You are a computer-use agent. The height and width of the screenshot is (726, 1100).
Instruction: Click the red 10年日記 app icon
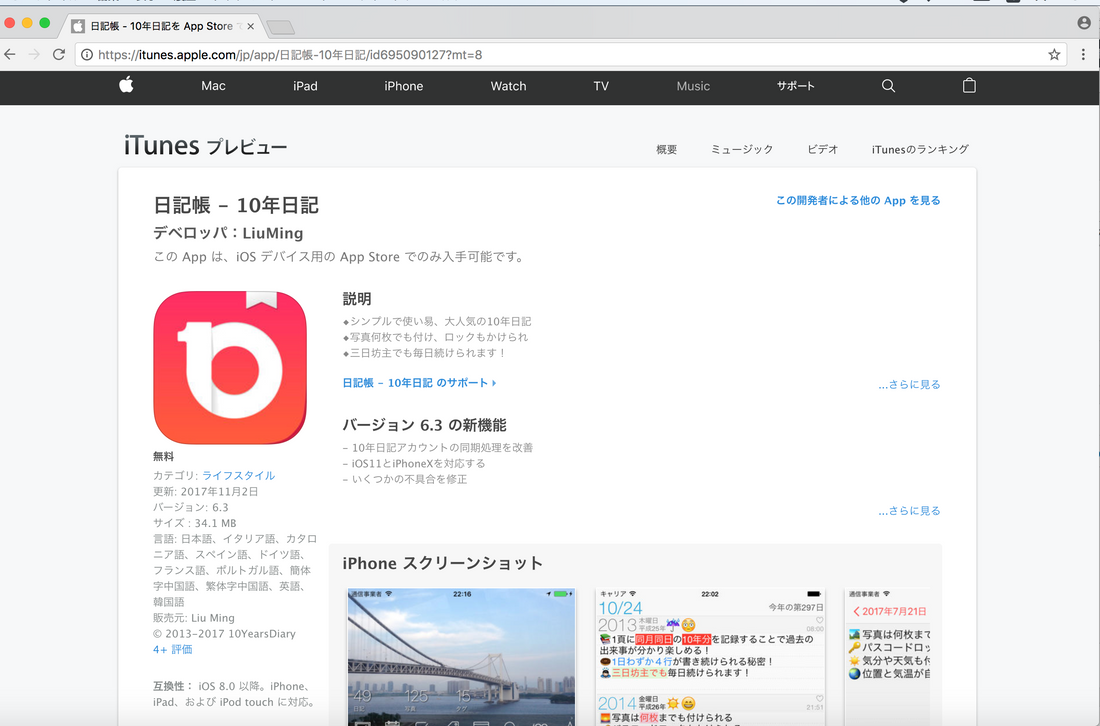[x=230, y=368]
